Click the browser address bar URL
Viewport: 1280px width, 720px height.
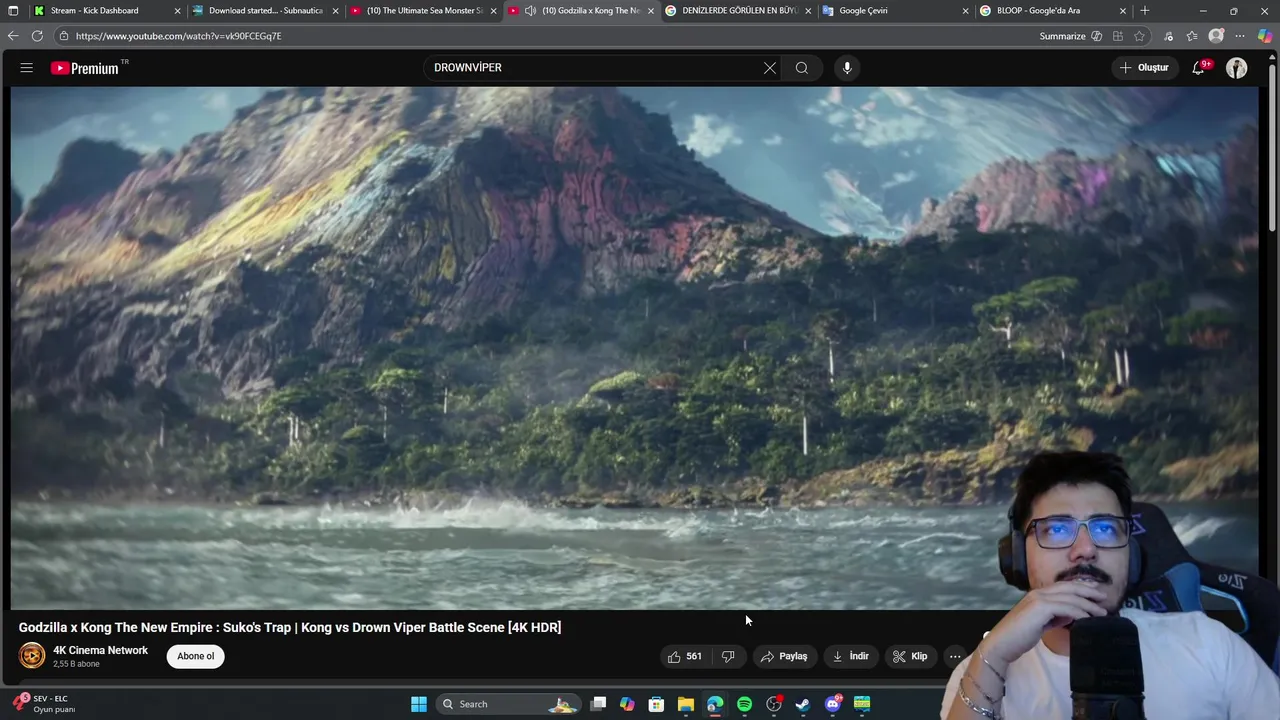click(x=179, y=36)
